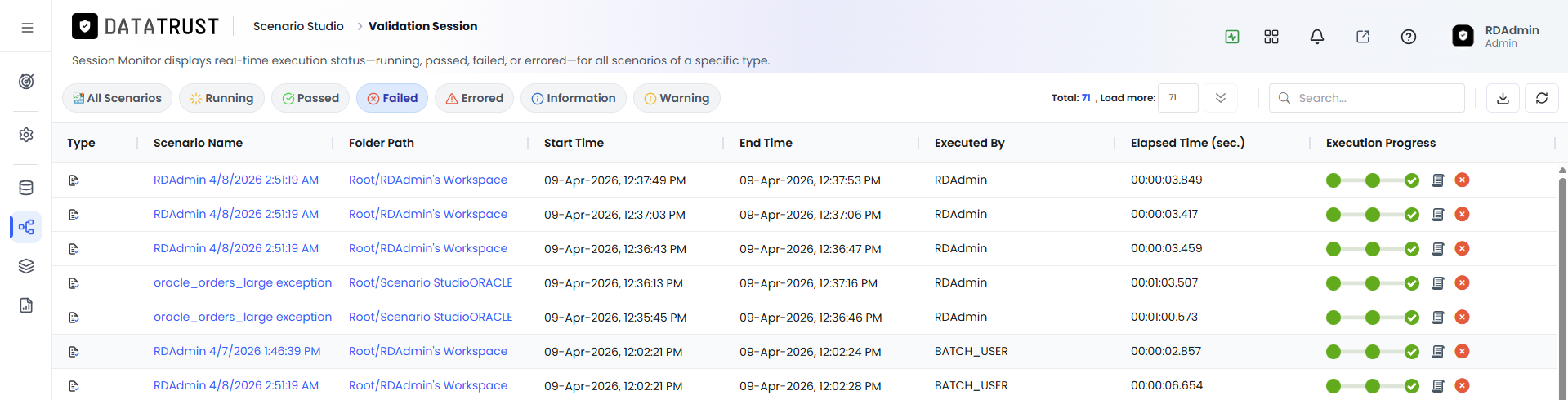The width and height of the screenshot is (1568, 400).
Task: Click first progress dot in 12:37:49 PM row
Action: [x=1333, y=180]
